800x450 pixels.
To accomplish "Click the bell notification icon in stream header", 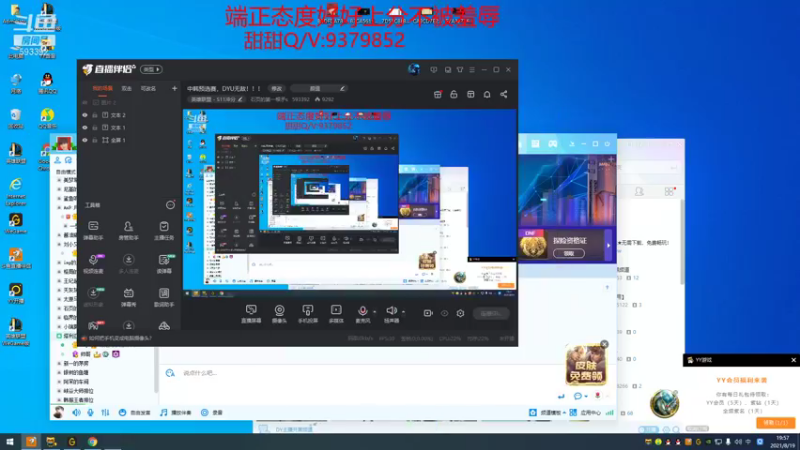I will (487, 94).
